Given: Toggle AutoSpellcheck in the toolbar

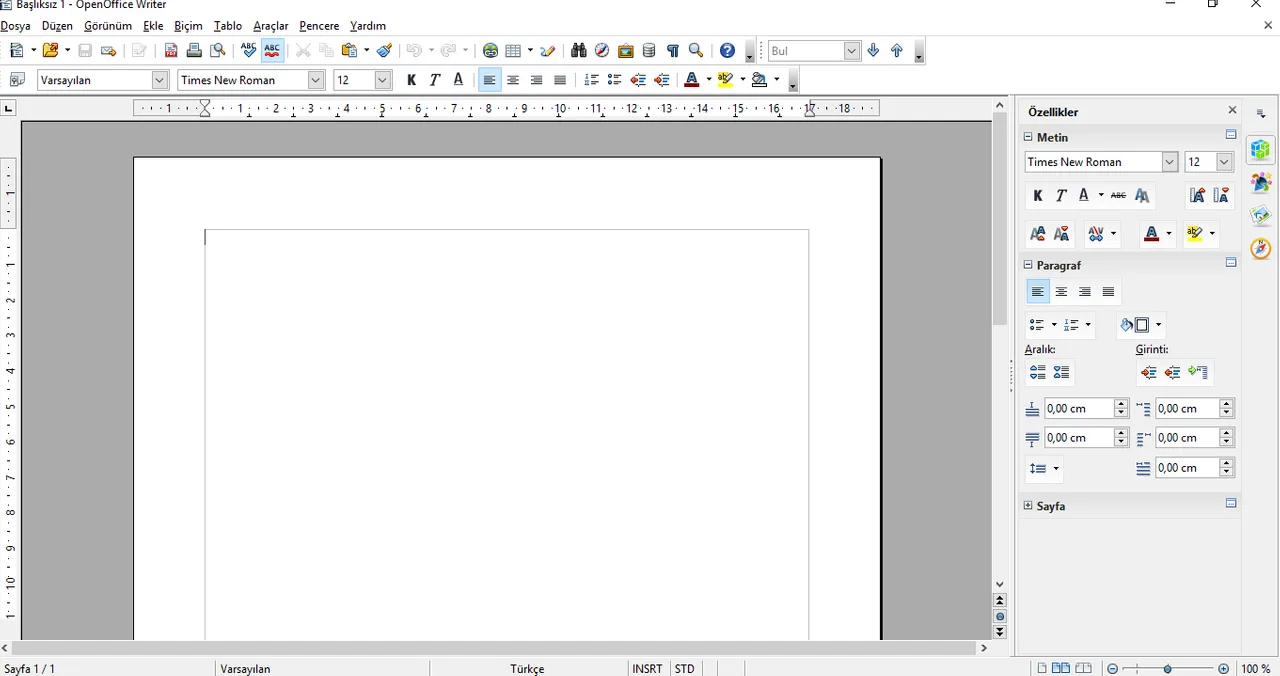Looking at the screenshot, I should (x=272, y=50).
